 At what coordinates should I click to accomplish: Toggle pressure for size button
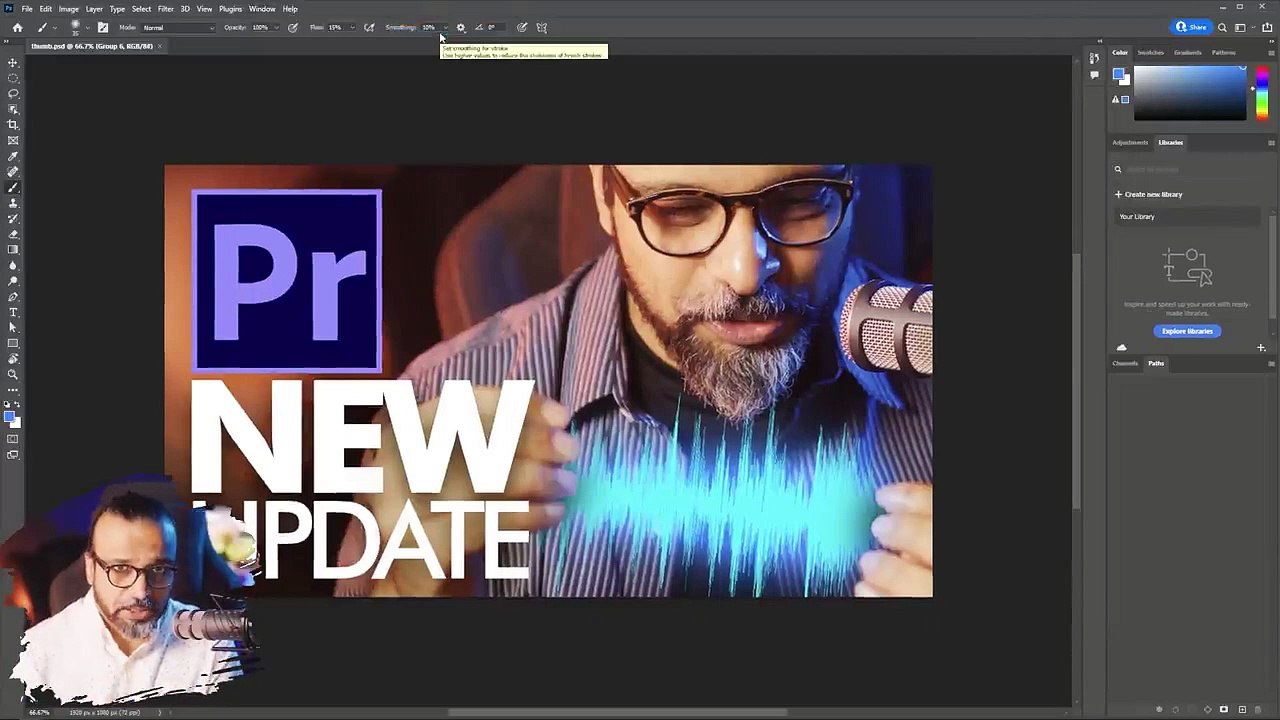pos(522,27)
